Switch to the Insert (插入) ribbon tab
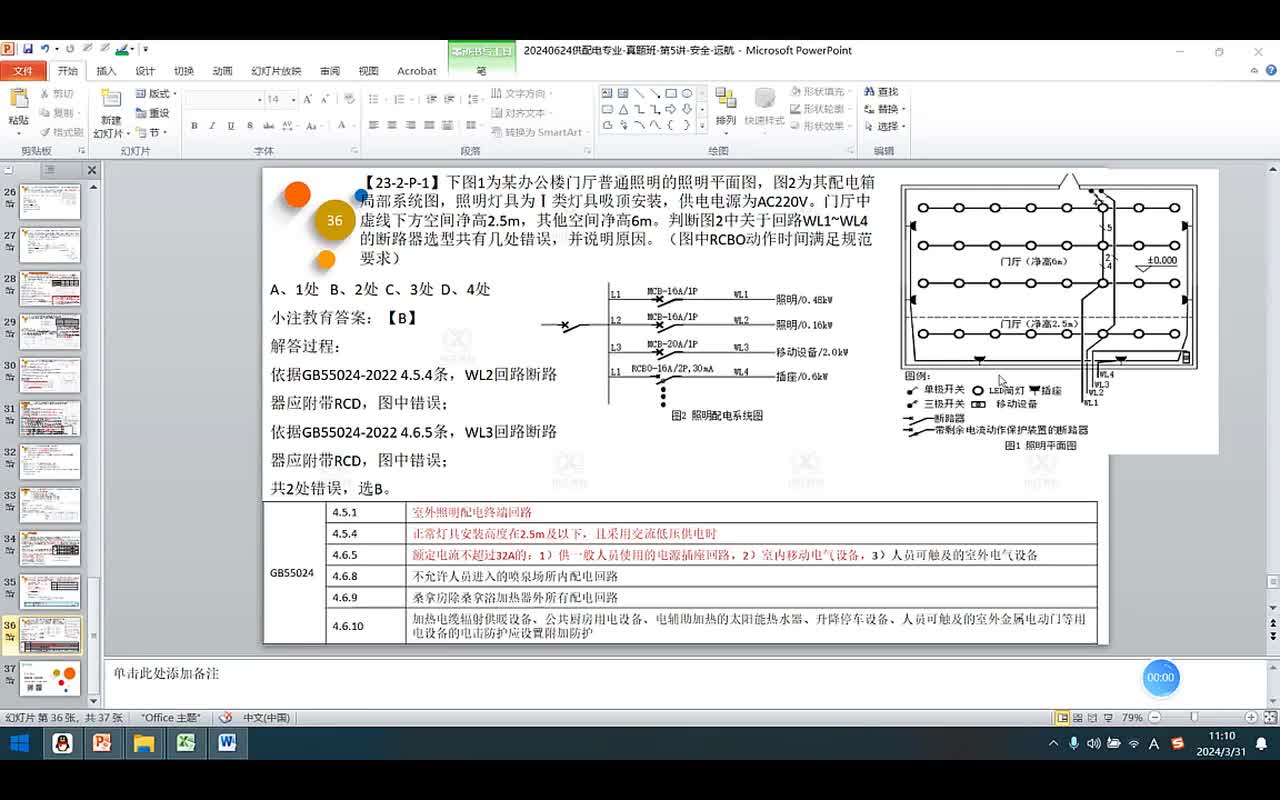The height and width of the screenshot is (800, 1280). [106, 71]
